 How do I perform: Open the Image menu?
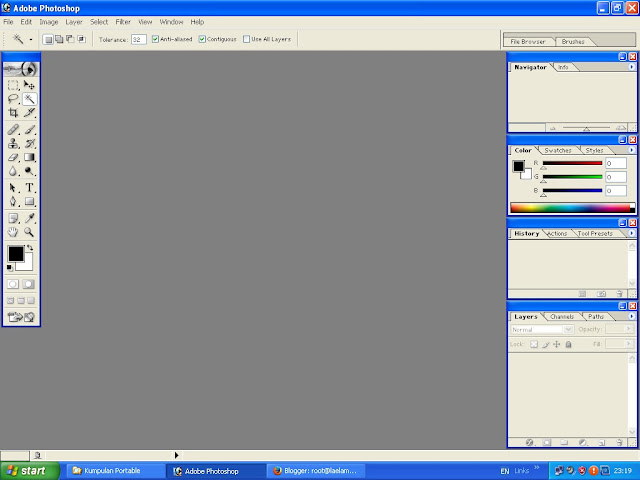[x=49, y=22]
